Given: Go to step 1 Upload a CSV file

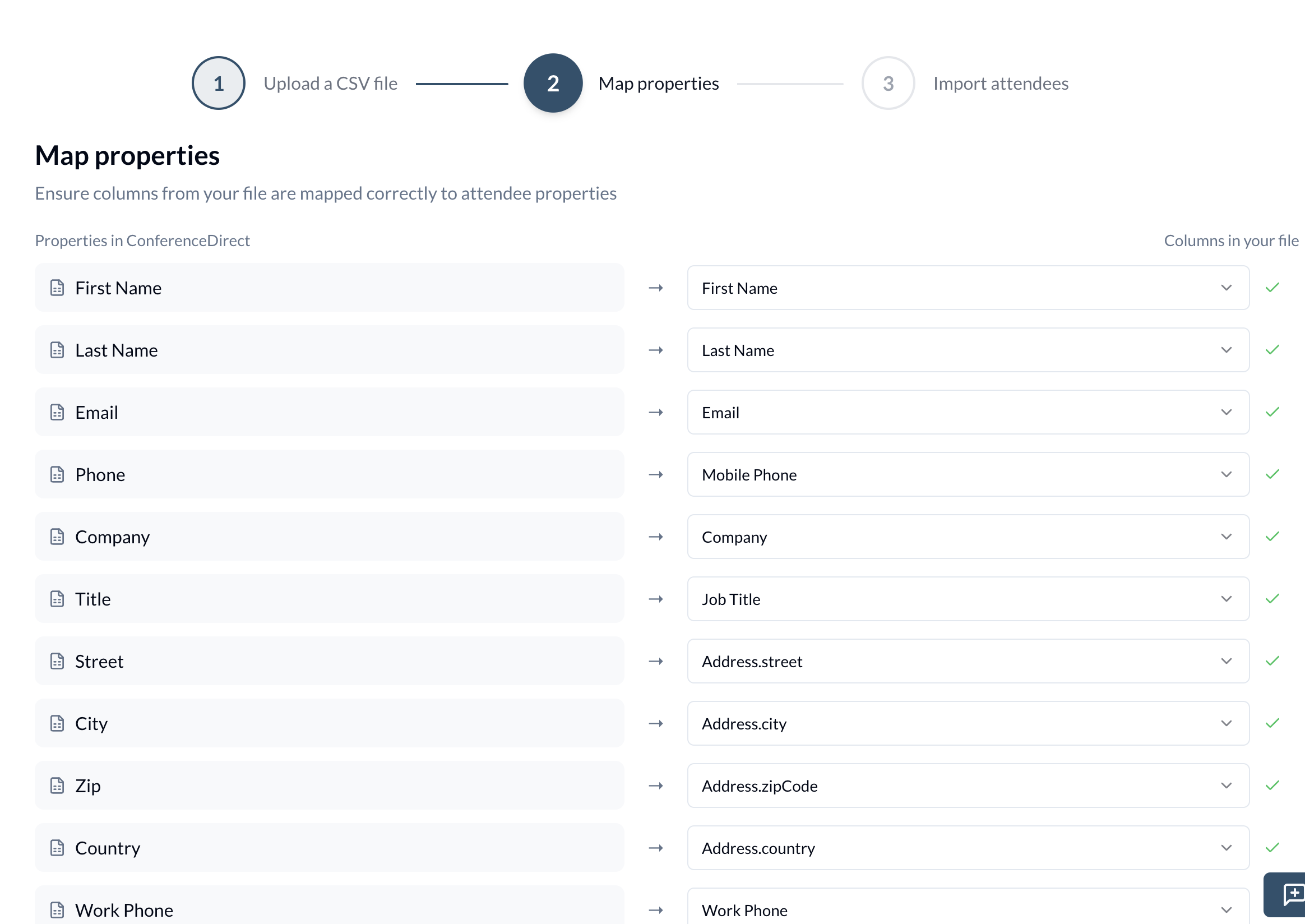Looking at the screenshot, I should click(x=219, y=84).
